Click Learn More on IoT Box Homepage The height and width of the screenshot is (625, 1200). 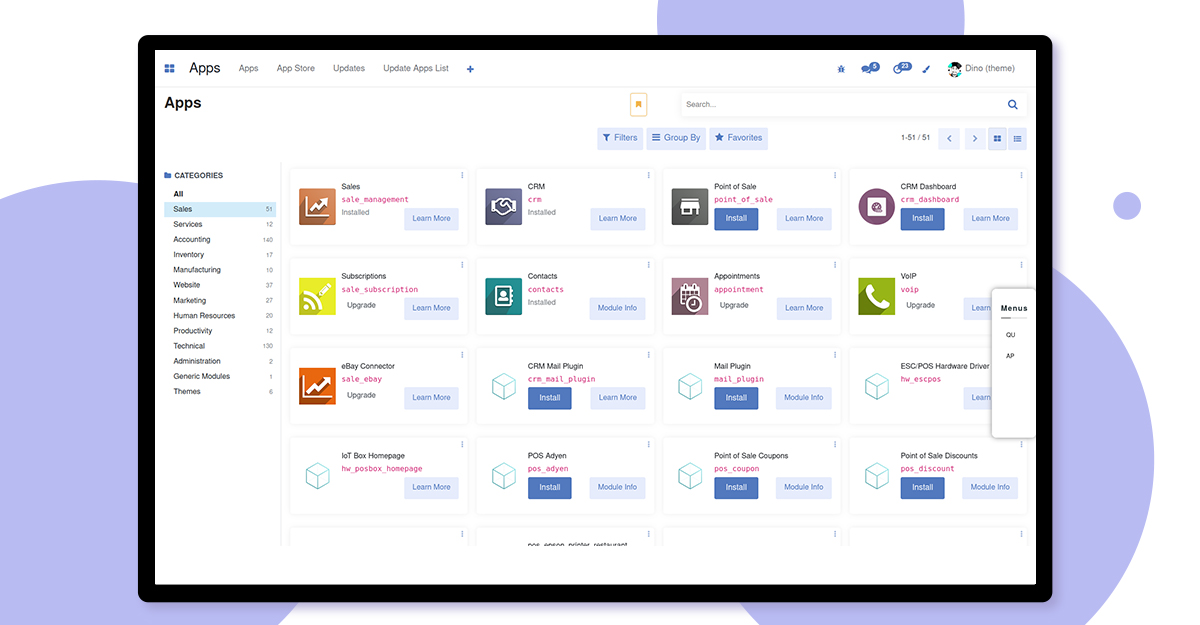pos(431,487)
